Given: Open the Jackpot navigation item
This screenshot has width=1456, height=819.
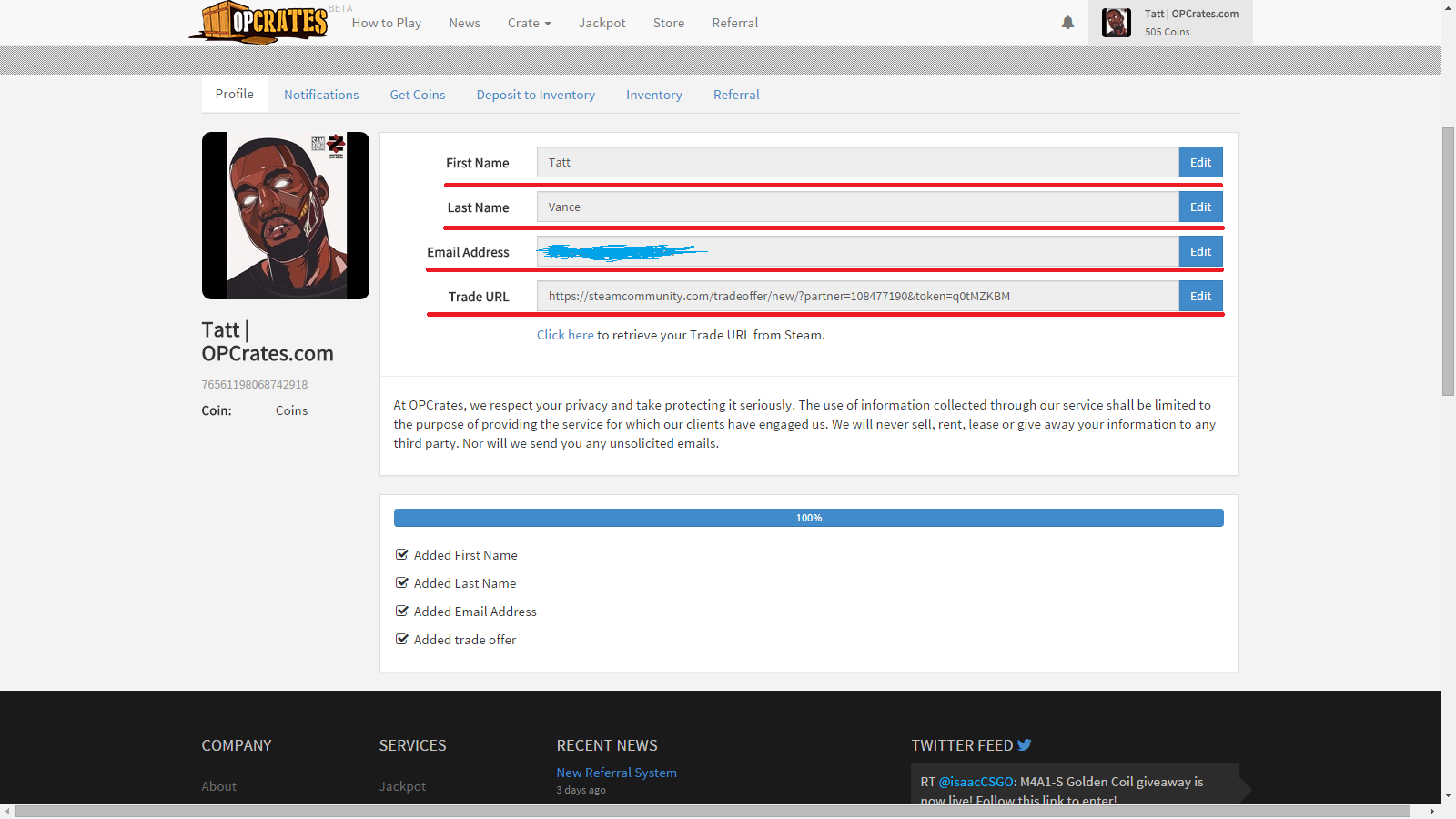Looking at the screenshot, I should [602, 23].
